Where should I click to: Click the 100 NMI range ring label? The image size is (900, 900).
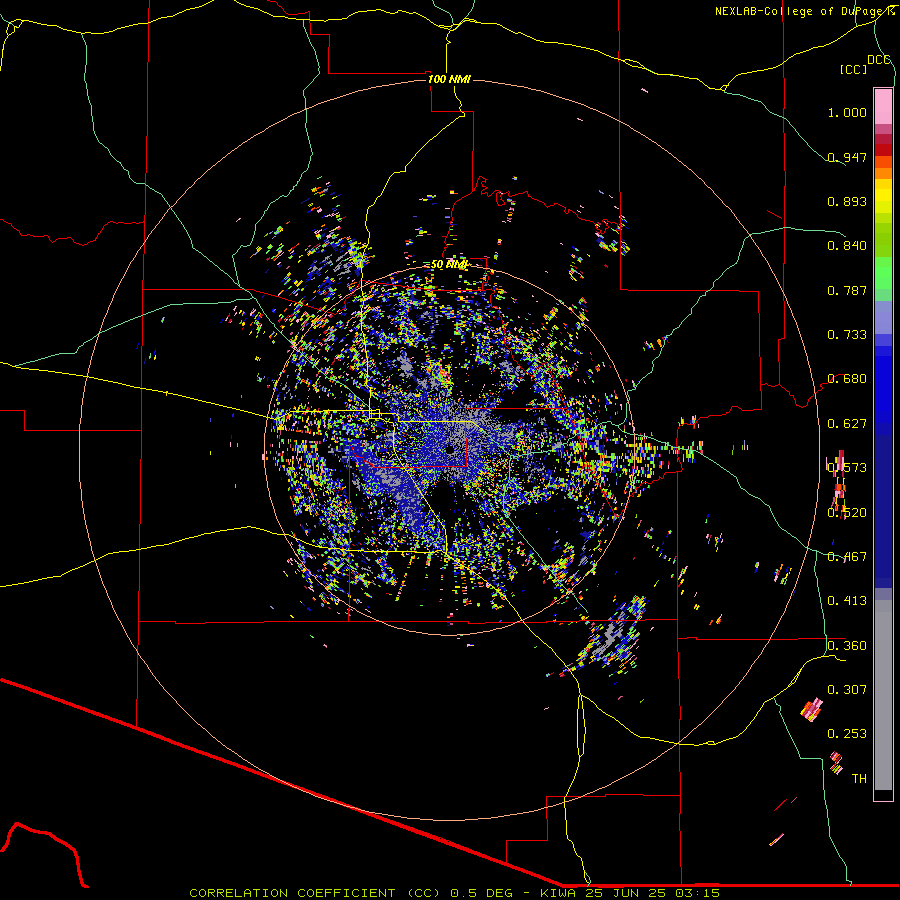pyautogui.click(x=449, y=79)
